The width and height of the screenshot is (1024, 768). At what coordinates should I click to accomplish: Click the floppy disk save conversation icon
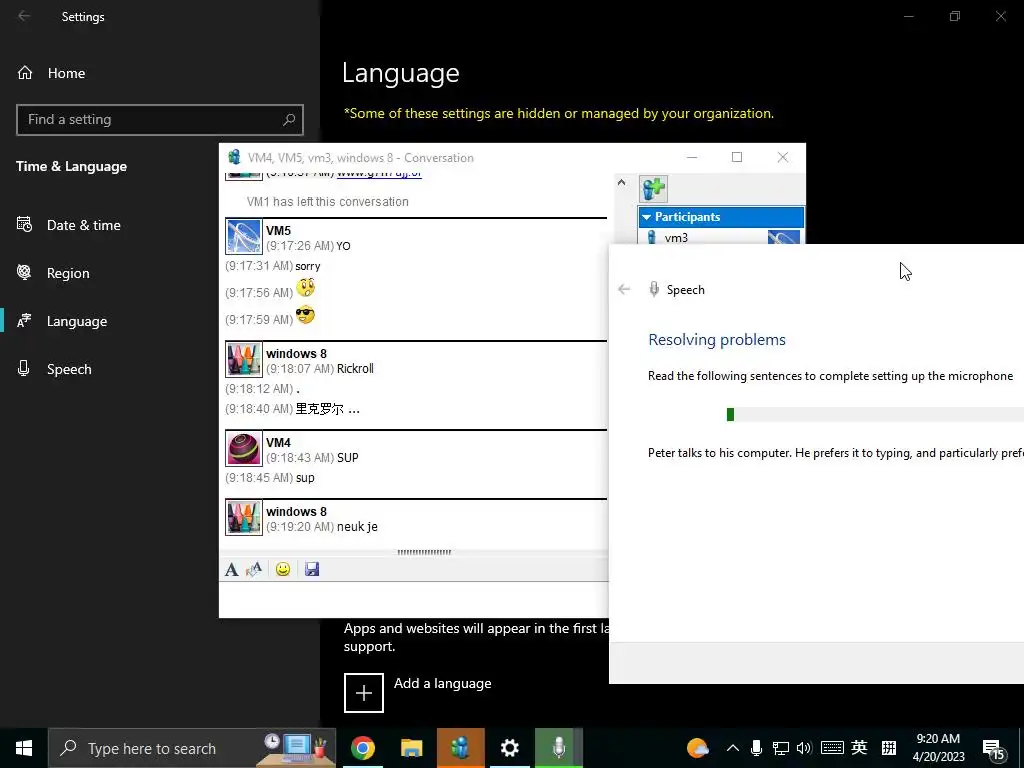coord(312,569)
